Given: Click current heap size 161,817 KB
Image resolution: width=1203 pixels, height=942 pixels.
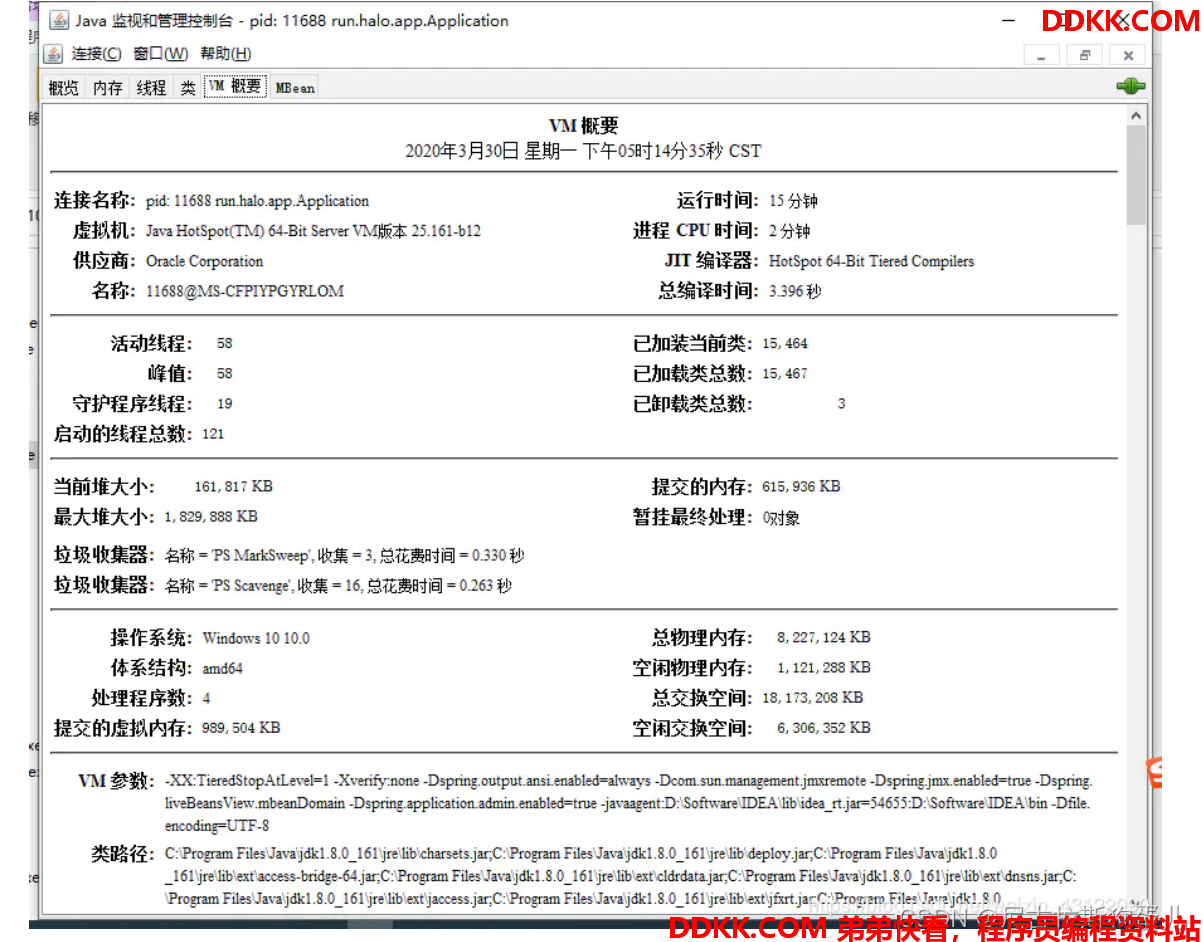Looking at the screenshot, I should pyautogui.click(x=233, y=487).
